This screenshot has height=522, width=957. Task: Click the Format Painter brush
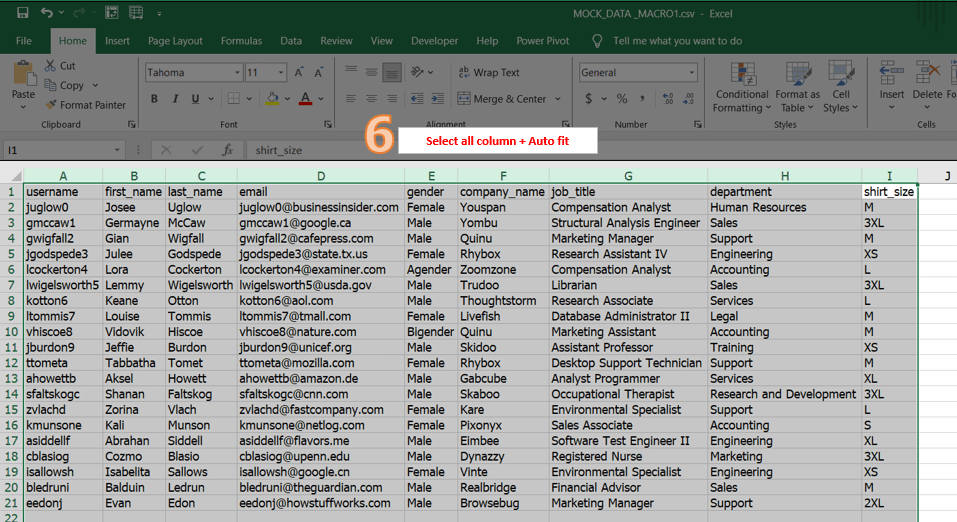click(x=52, y=105)
